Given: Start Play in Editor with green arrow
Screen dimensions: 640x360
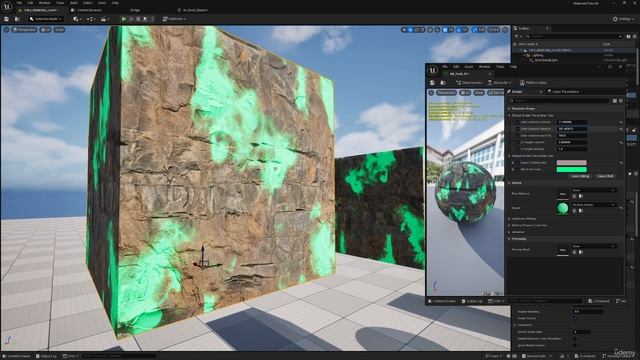Looking at the screenshot, I should pyautogui.click(x=124, y=19).
